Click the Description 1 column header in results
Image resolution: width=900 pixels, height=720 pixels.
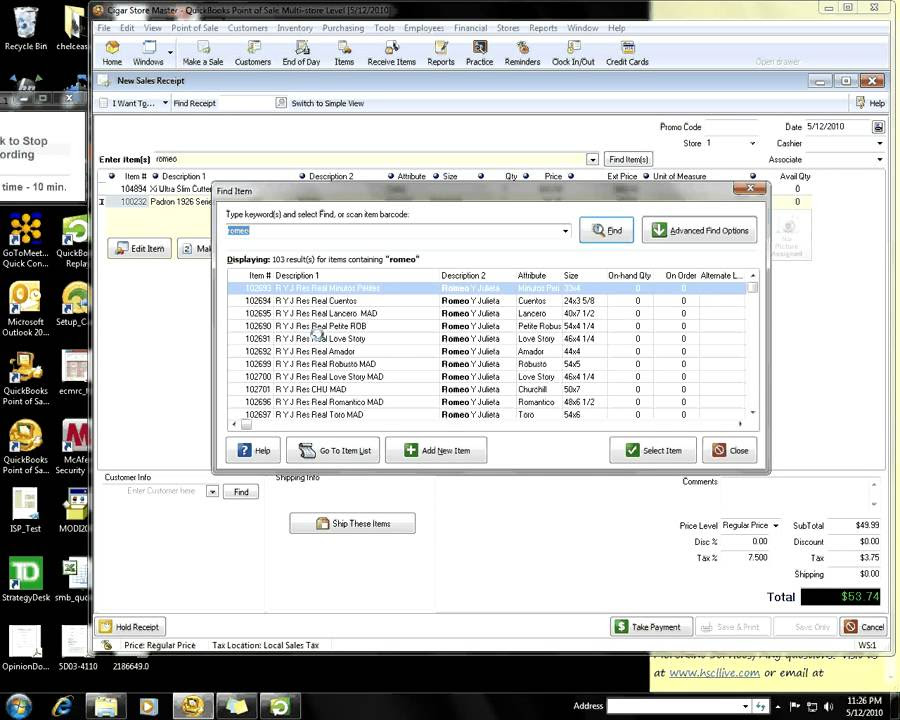pos(297,276)
